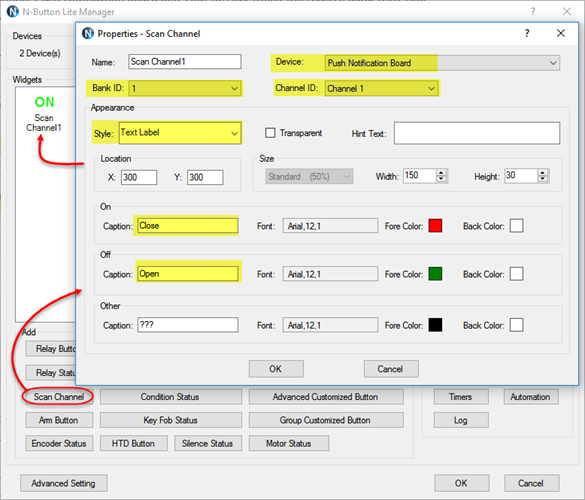
Task: Click the Hint Text input field
Action: [x=477, y=133]
